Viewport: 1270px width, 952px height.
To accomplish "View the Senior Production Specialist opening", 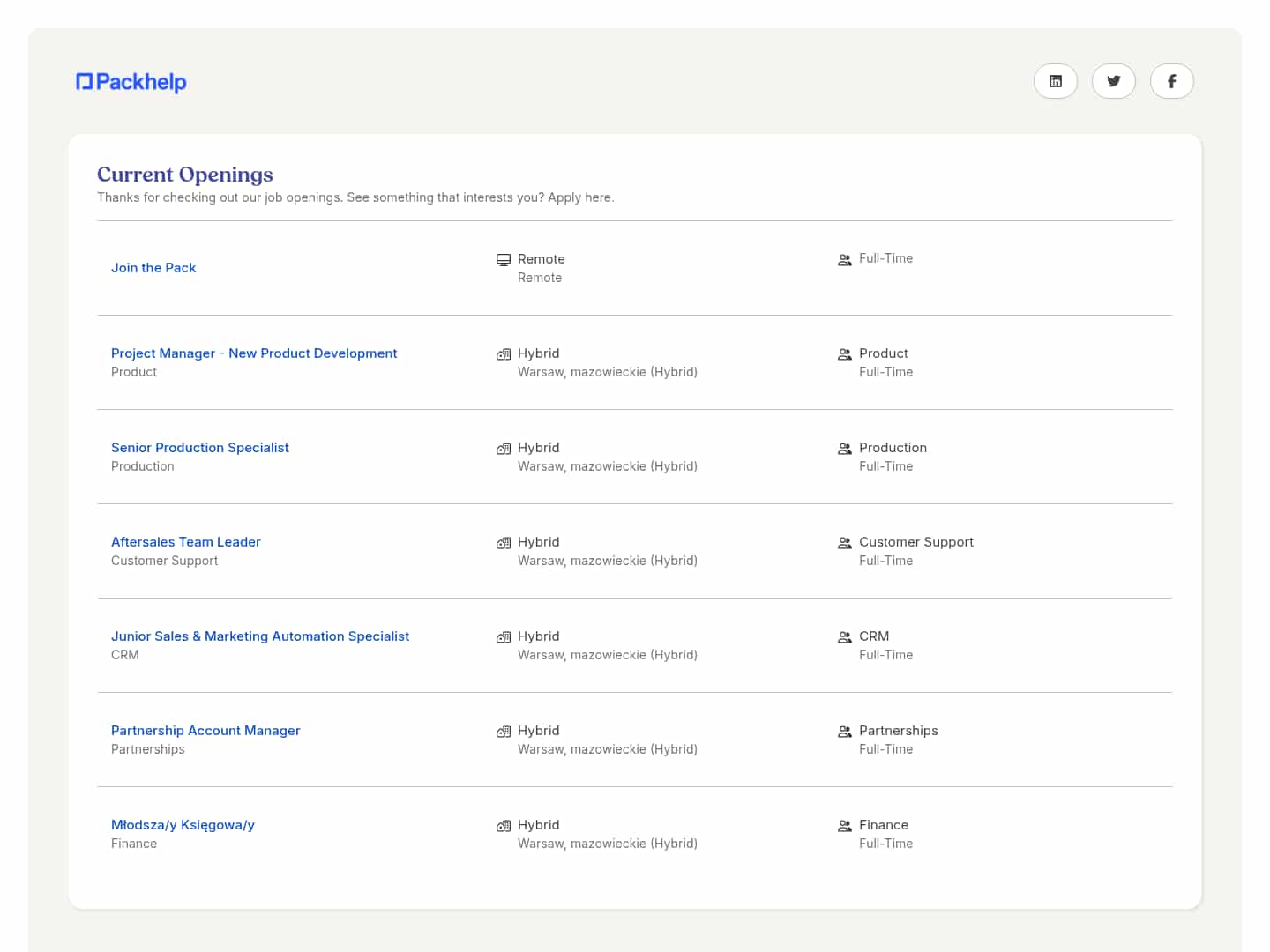I will click(x=200, y=448).
